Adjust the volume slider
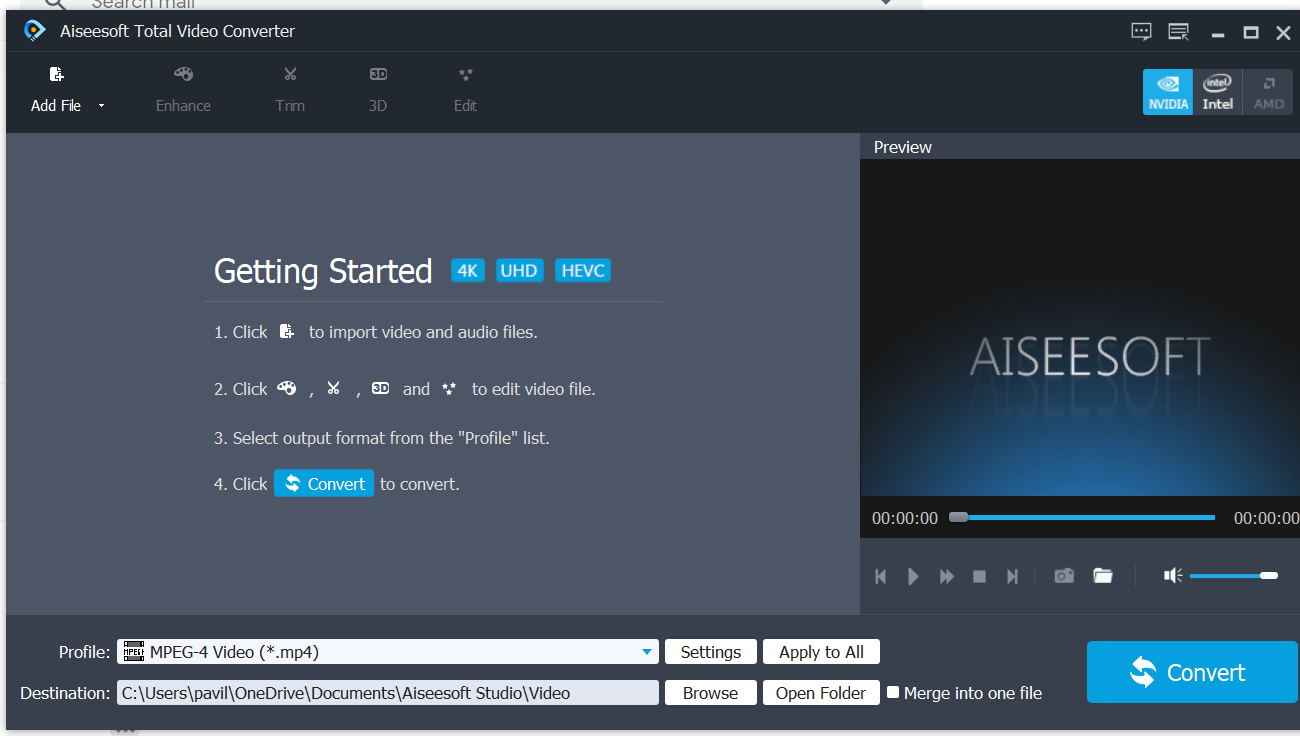The width and height of the screenshot is (1300, 736). [x=1234, y=576]
